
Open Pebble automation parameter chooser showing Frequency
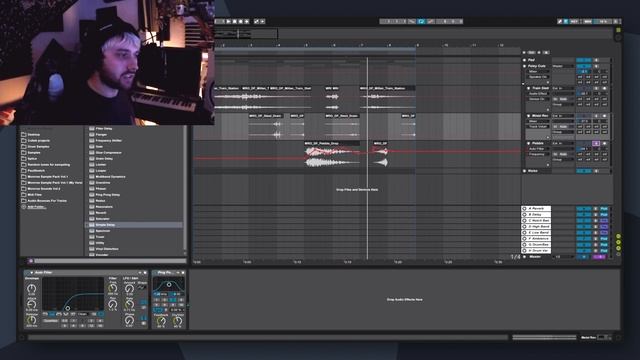pos(539,154)
